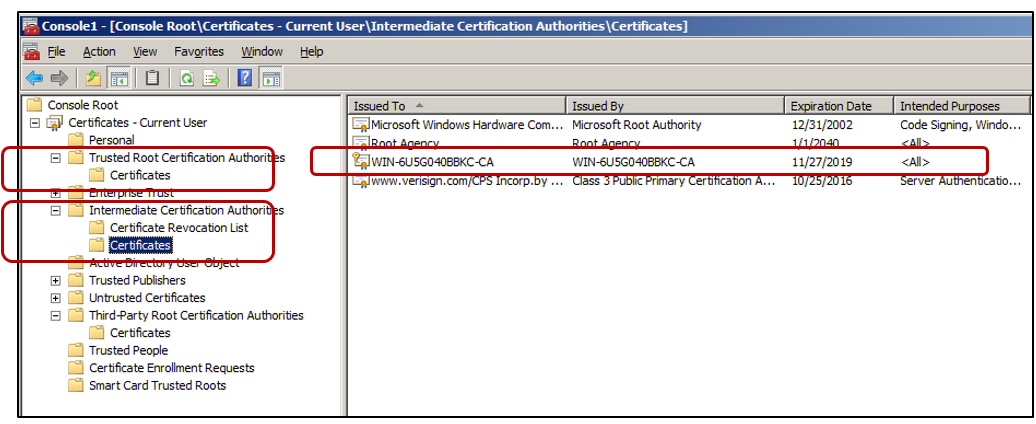Collapse Third-Party Root Certification Authorities node
The width and height of the screenshot is (1036, 424).
coord(56,316)
